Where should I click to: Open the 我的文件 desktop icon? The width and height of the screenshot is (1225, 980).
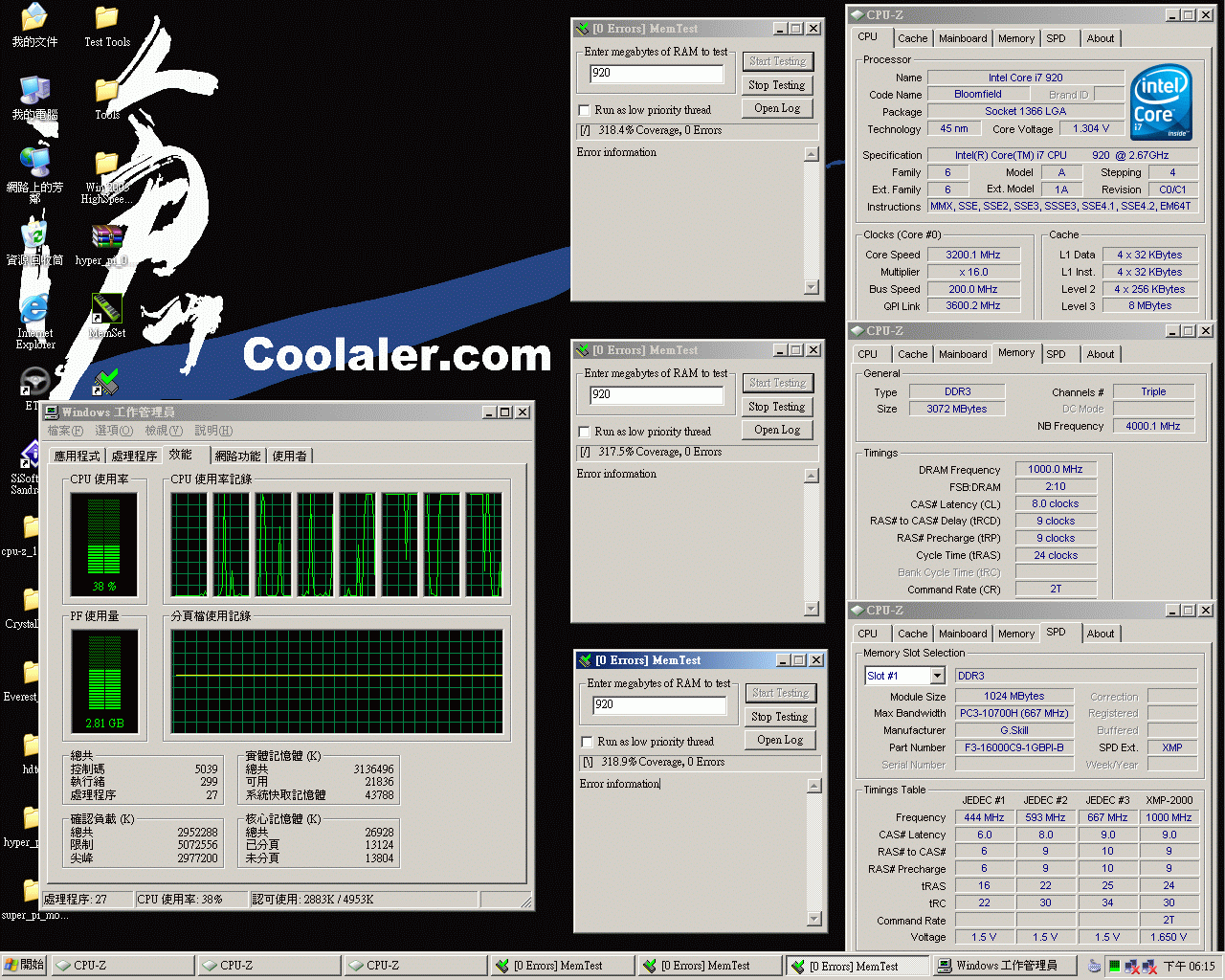click(x=34, y=17)
